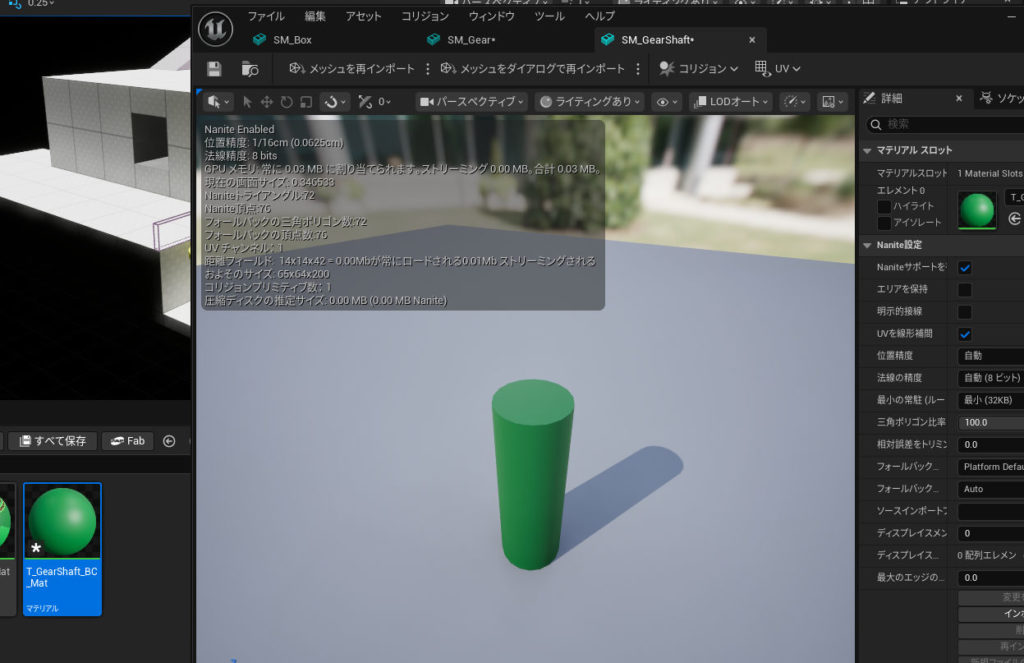Click the back arrow next to Fab
Screen dimensions: 1024x663
click(169, 441)
